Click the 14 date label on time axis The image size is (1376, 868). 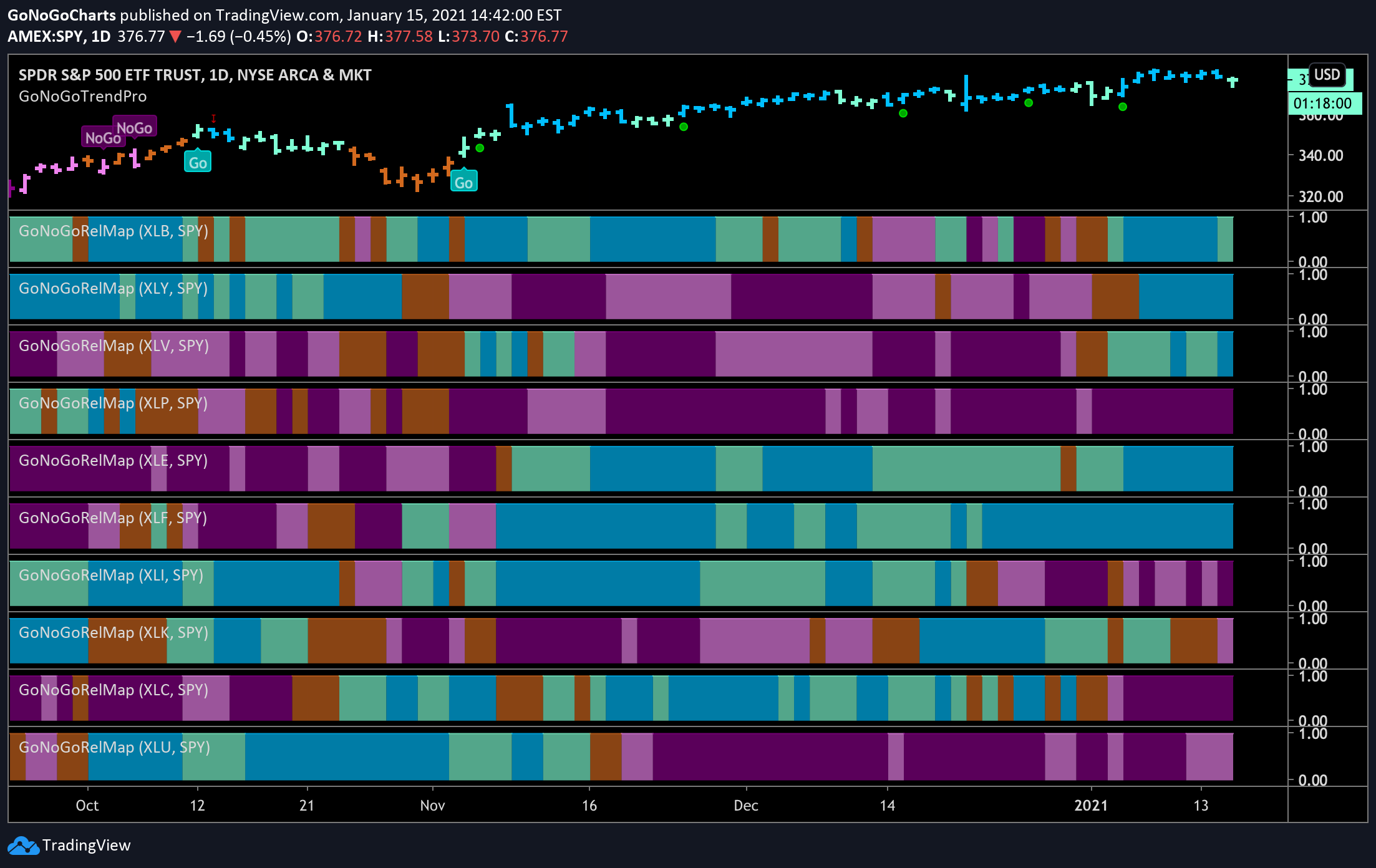coord(887,806)
